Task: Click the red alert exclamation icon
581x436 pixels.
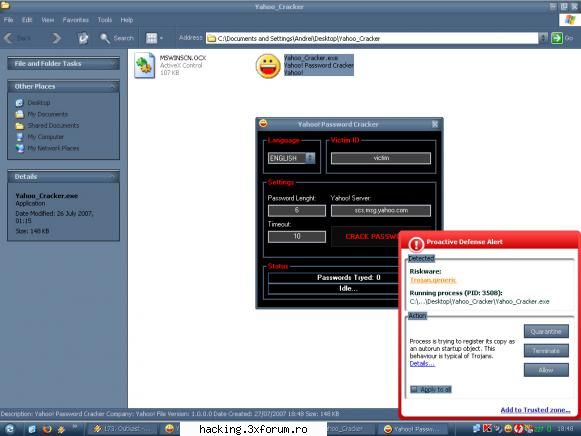Action: pyautogui.click(x=416, y=244)
